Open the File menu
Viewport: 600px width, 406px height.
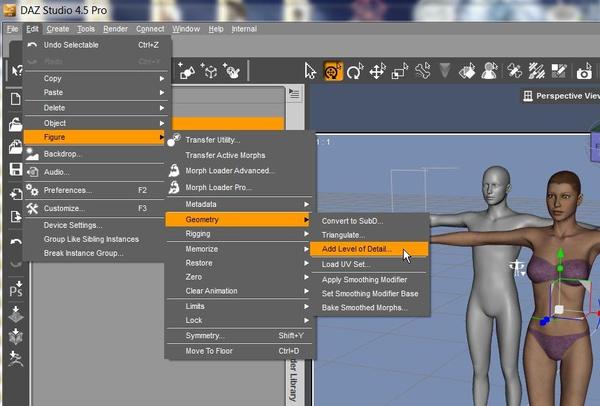pos(12,29)
